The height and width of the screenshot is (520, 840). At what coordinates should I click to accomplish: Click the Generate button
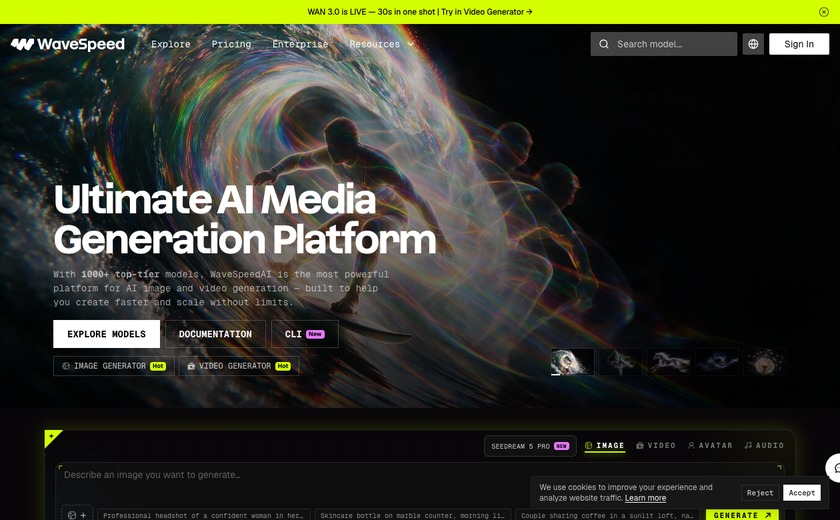[x=742, y=515]
